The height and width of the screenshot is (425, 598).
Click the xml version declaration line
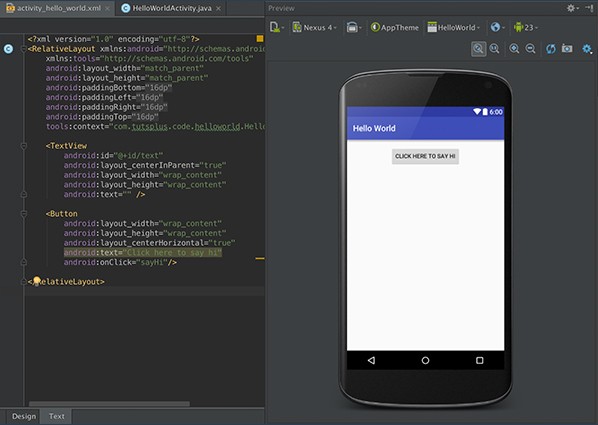tap(113, 39)
